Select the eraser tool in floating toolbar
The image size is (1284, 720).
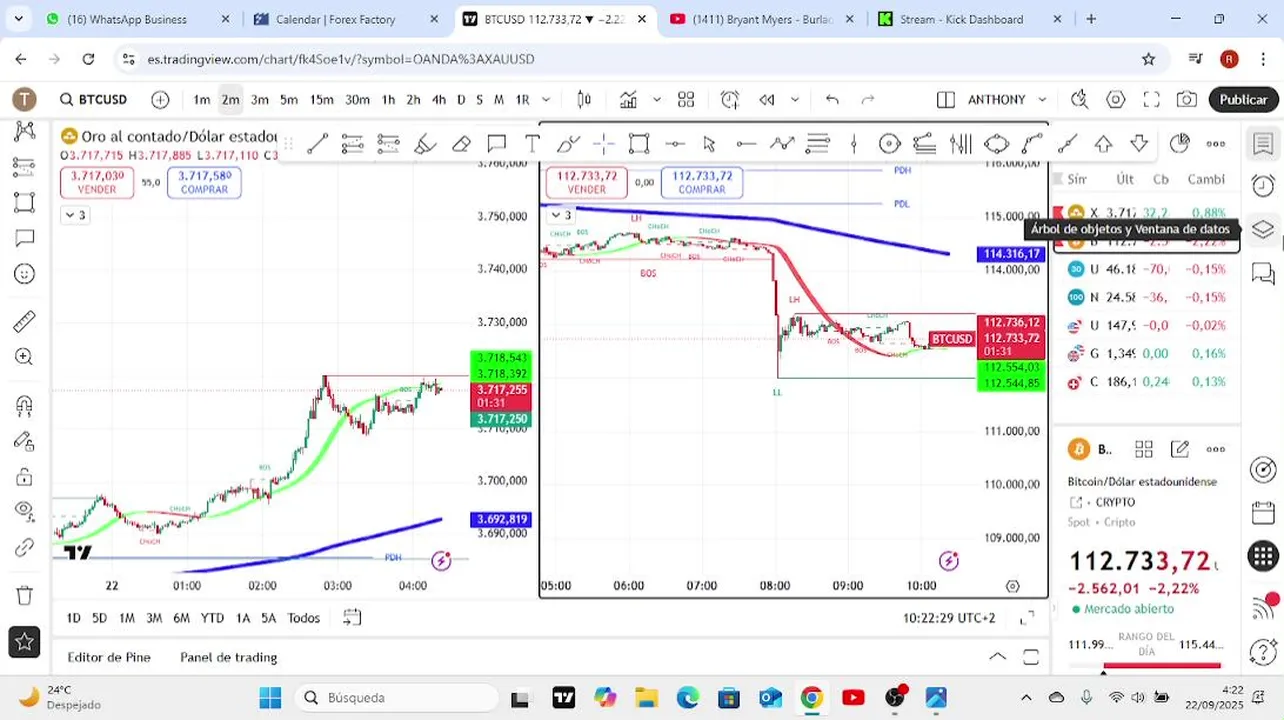[461, 144]
